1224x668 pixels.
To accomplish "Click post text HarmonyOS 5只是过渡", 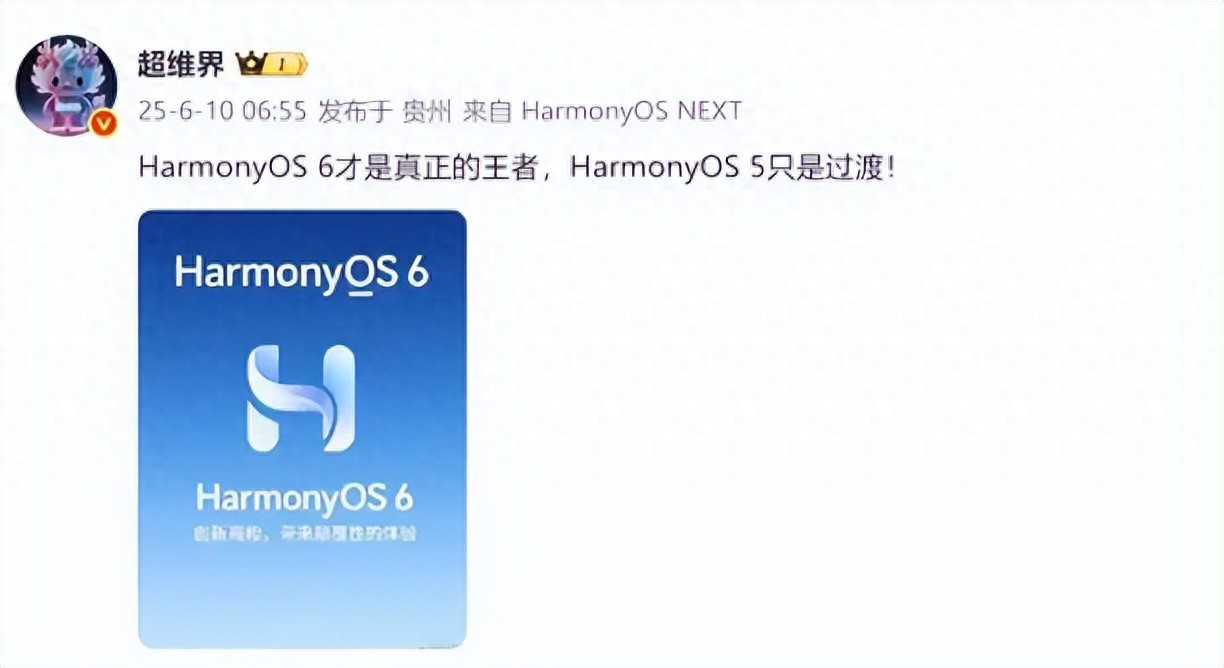I will [x=724, y=167].
